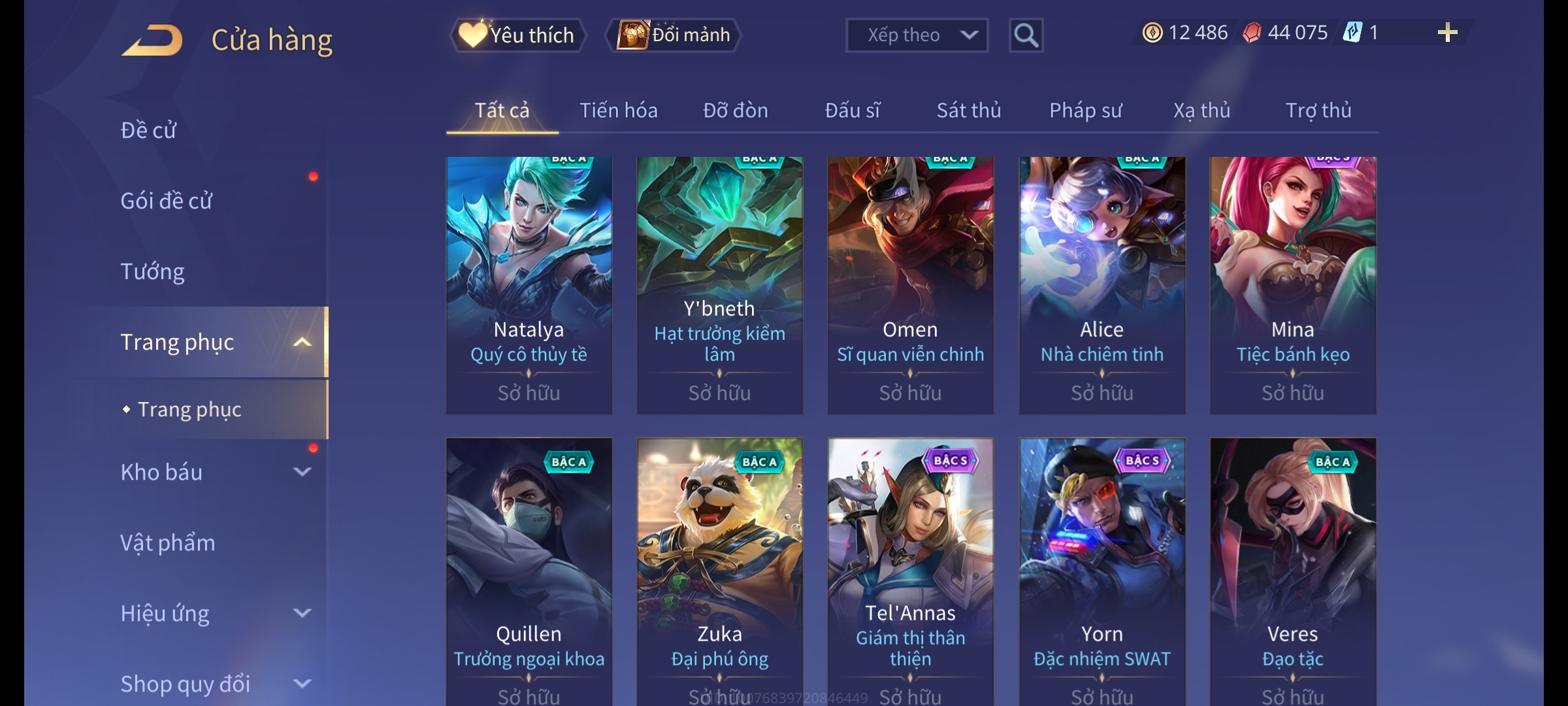This screenshot has height=706, width=1568.
Task: Open Đổi mảnh fragment exchange
Action: click(674, 35)
